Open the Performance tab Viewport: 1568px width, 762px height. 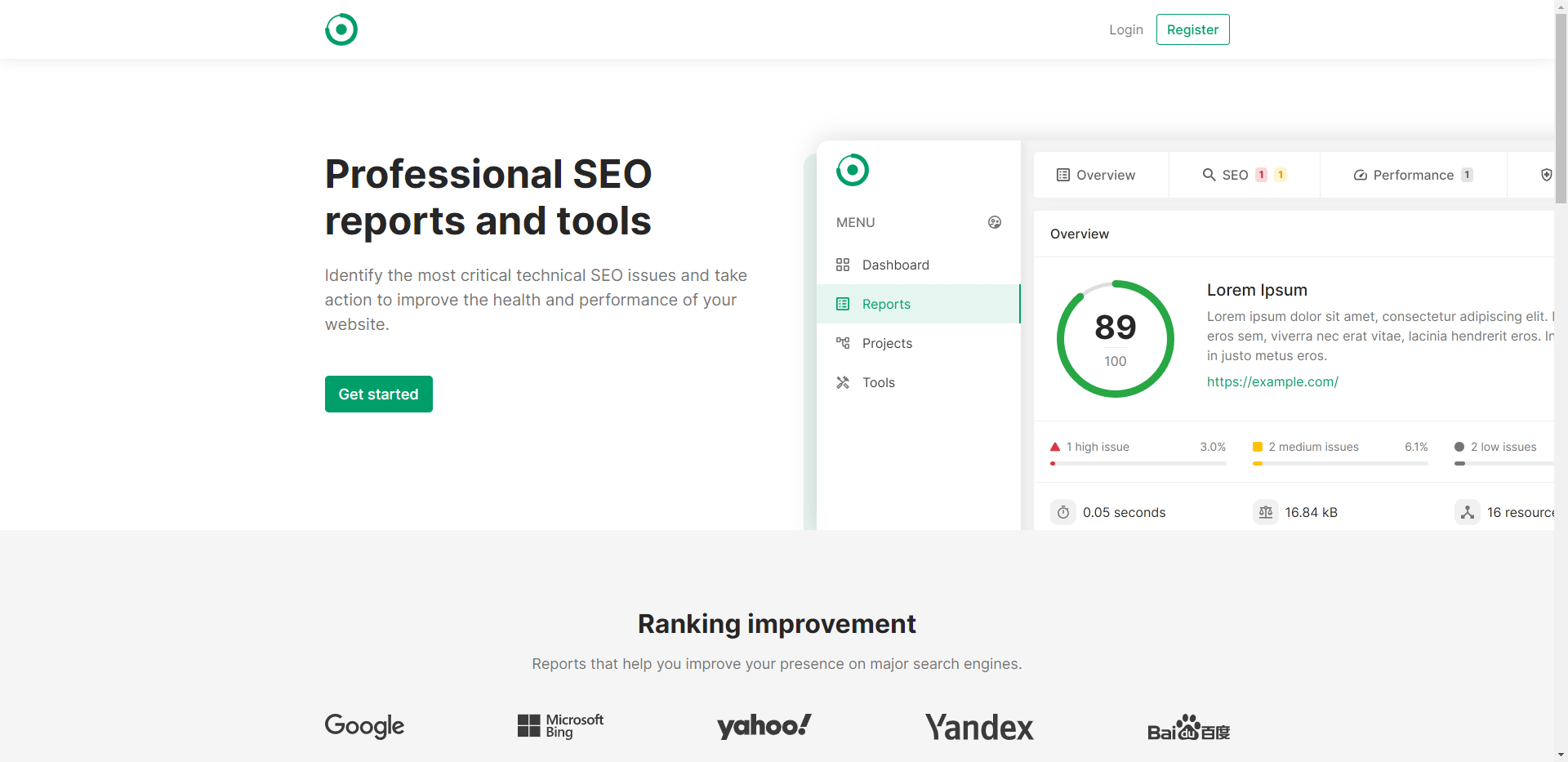[1414, 175]
